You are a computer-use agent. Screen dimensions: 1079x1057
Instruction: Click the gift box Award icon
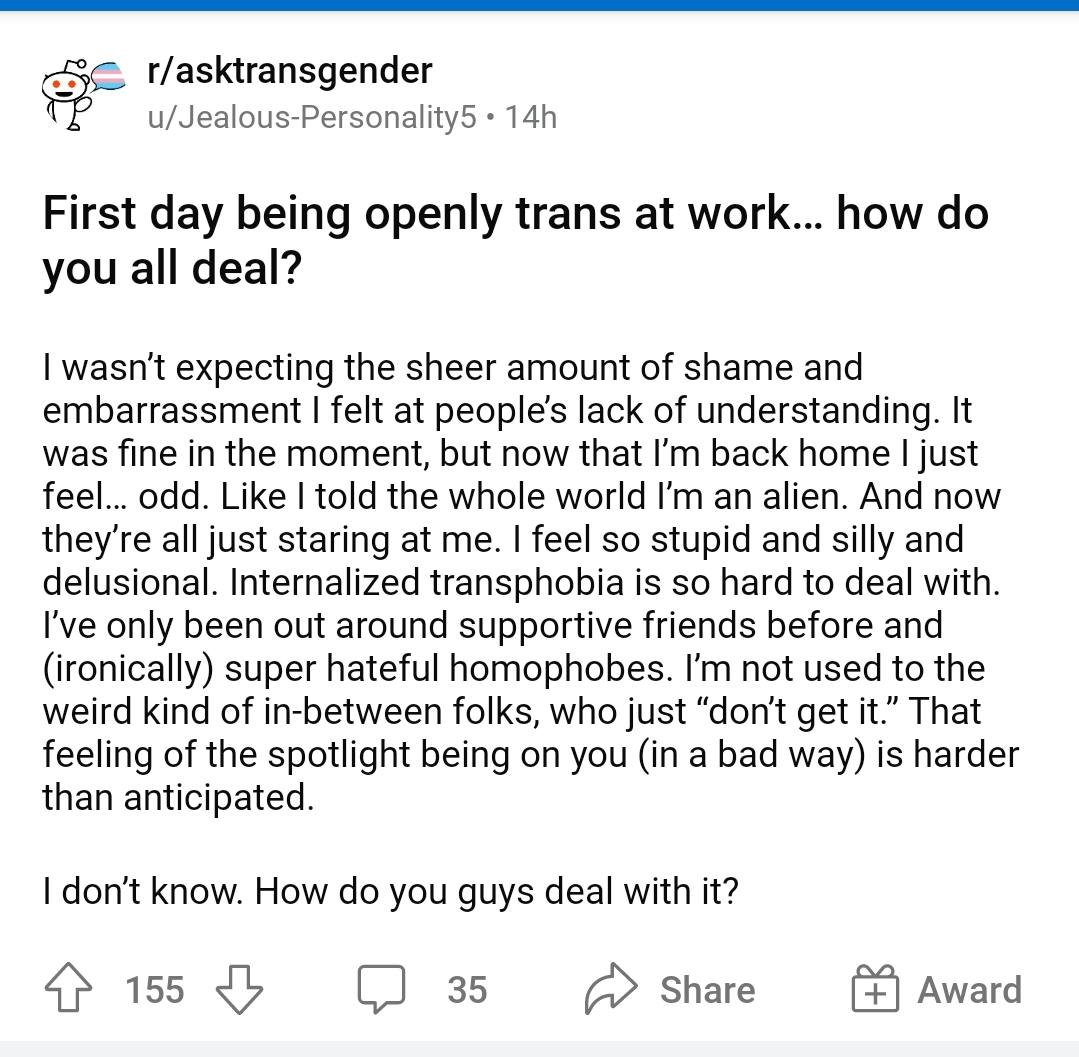click(x=875, y=988)
